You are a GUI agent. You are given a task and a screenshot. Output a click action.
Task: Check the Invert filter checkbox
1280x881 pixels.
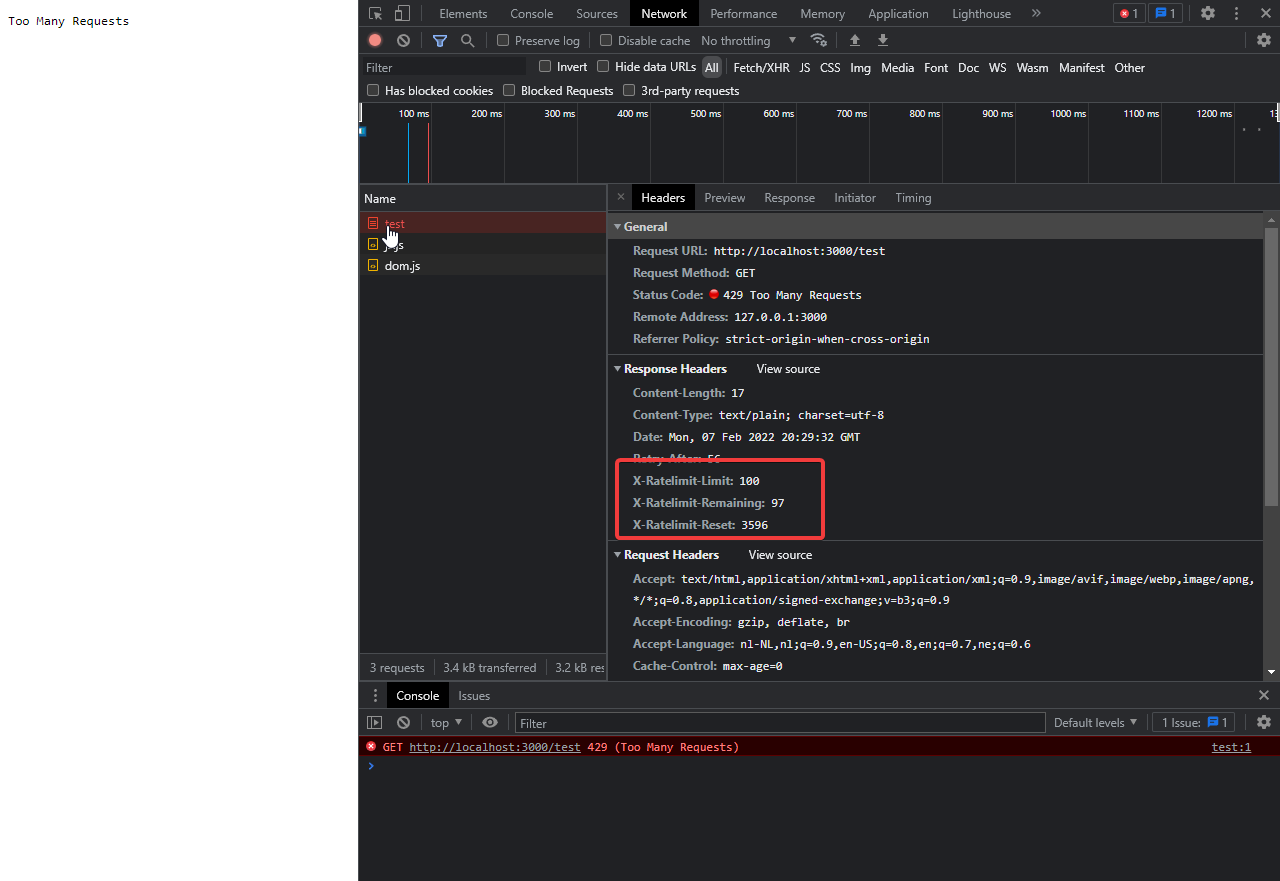tap(545, 66)
